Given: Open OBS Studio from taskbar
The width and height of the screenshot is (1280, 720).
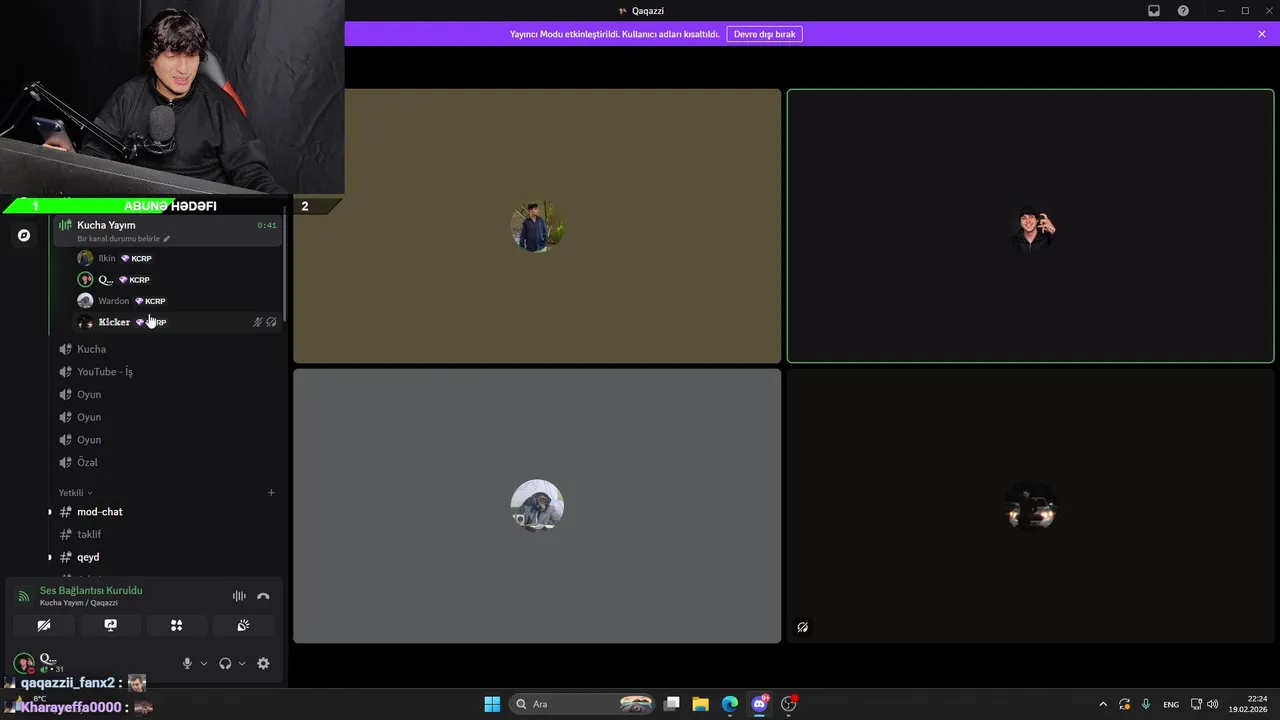Looking at the screenshot, I should 789,704.
